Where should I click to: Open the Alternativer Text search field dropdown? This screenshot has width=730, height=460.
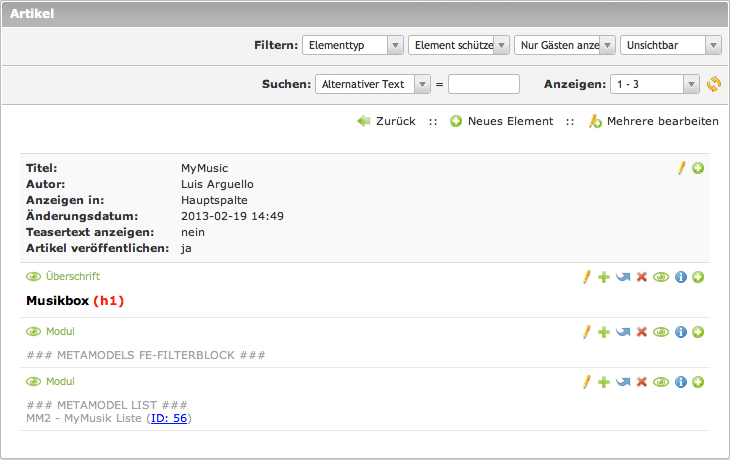pos(372,84)
